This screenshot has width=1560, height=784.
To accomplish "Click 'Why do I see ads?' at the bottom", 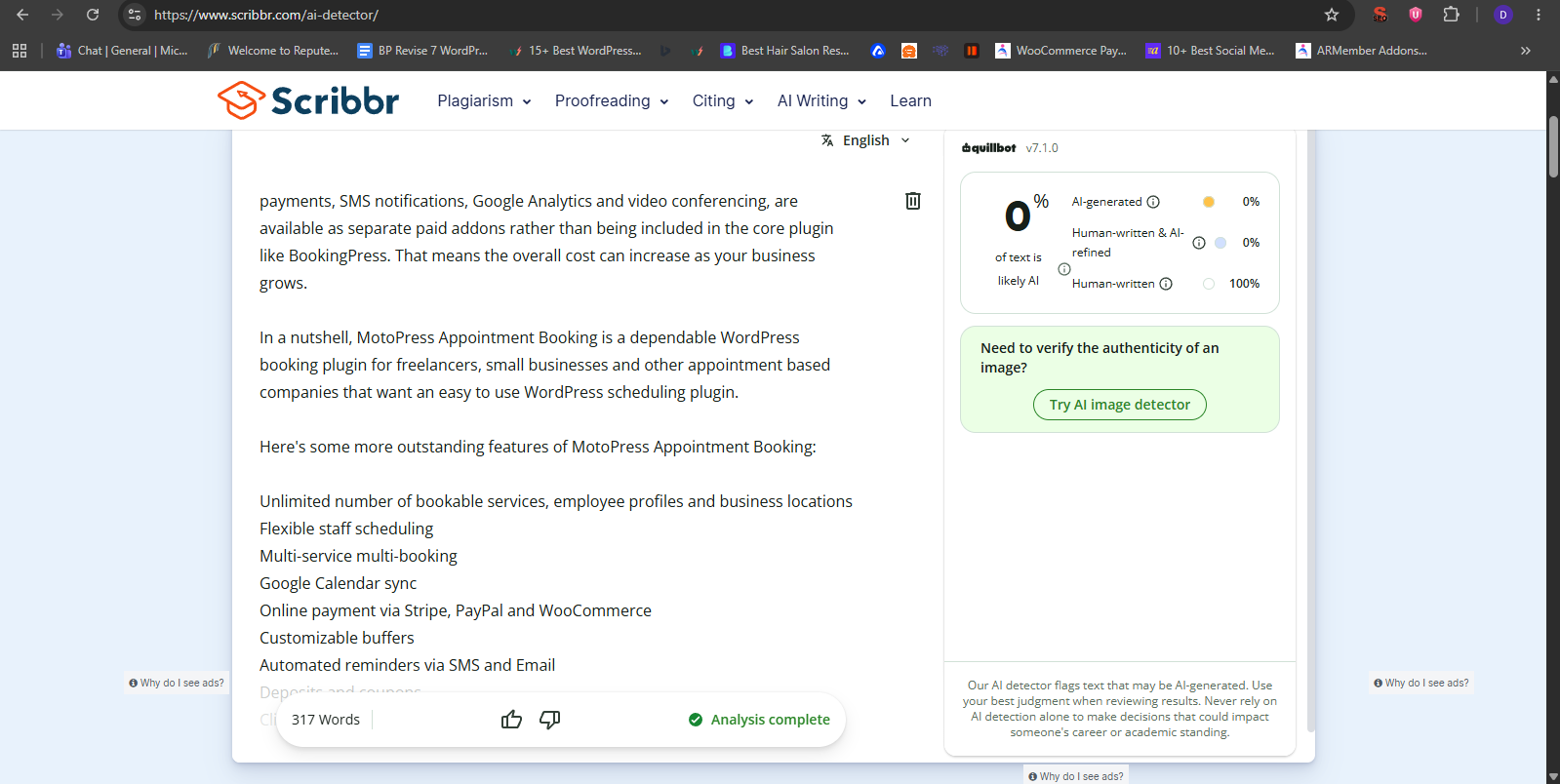I will pos(1076,776).
